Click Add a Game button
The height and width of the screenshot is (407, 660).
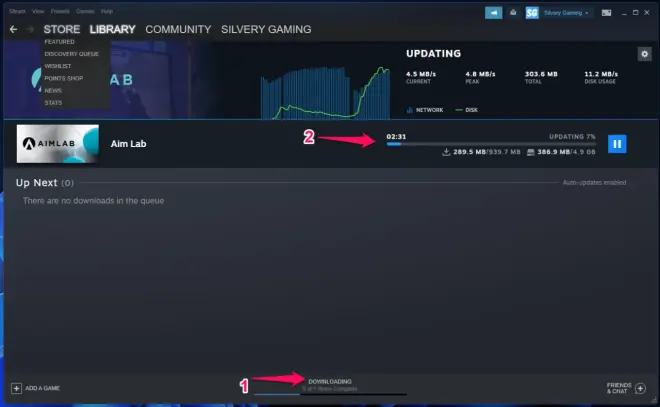tap(35, 388)
